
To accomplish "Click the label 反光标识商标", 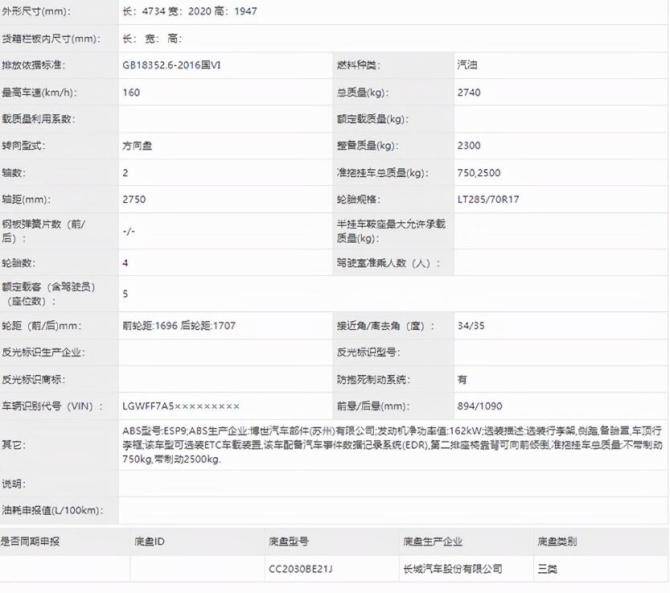I will [33, 379].
